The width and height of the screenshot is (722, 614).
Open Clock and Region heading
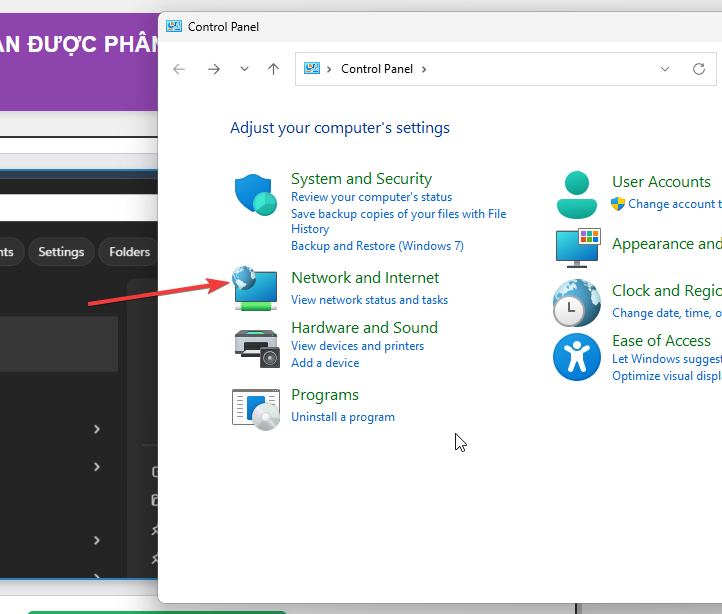(x=667, y=291)
